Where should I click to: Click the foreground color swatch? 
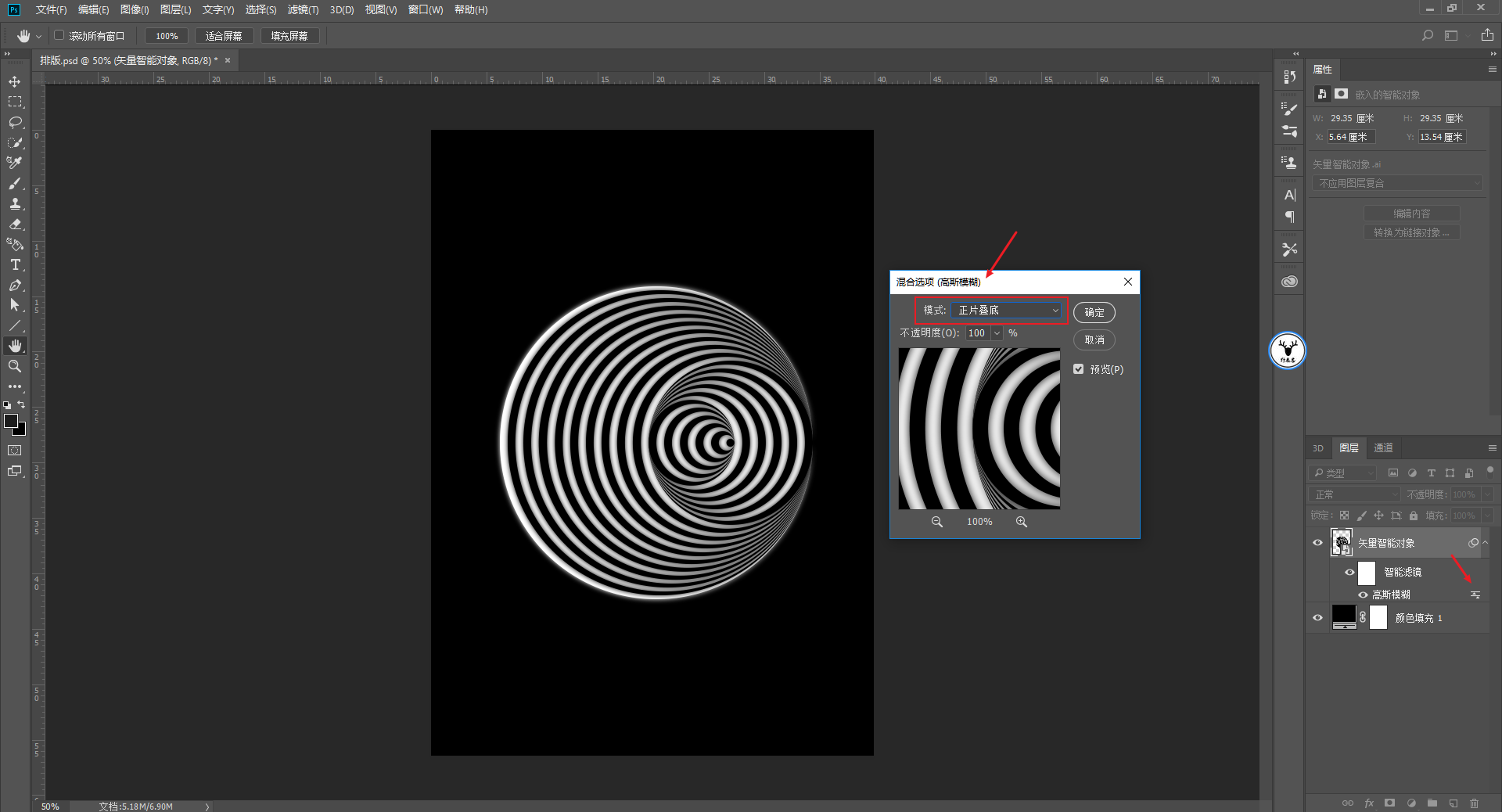tap(11, 421)
